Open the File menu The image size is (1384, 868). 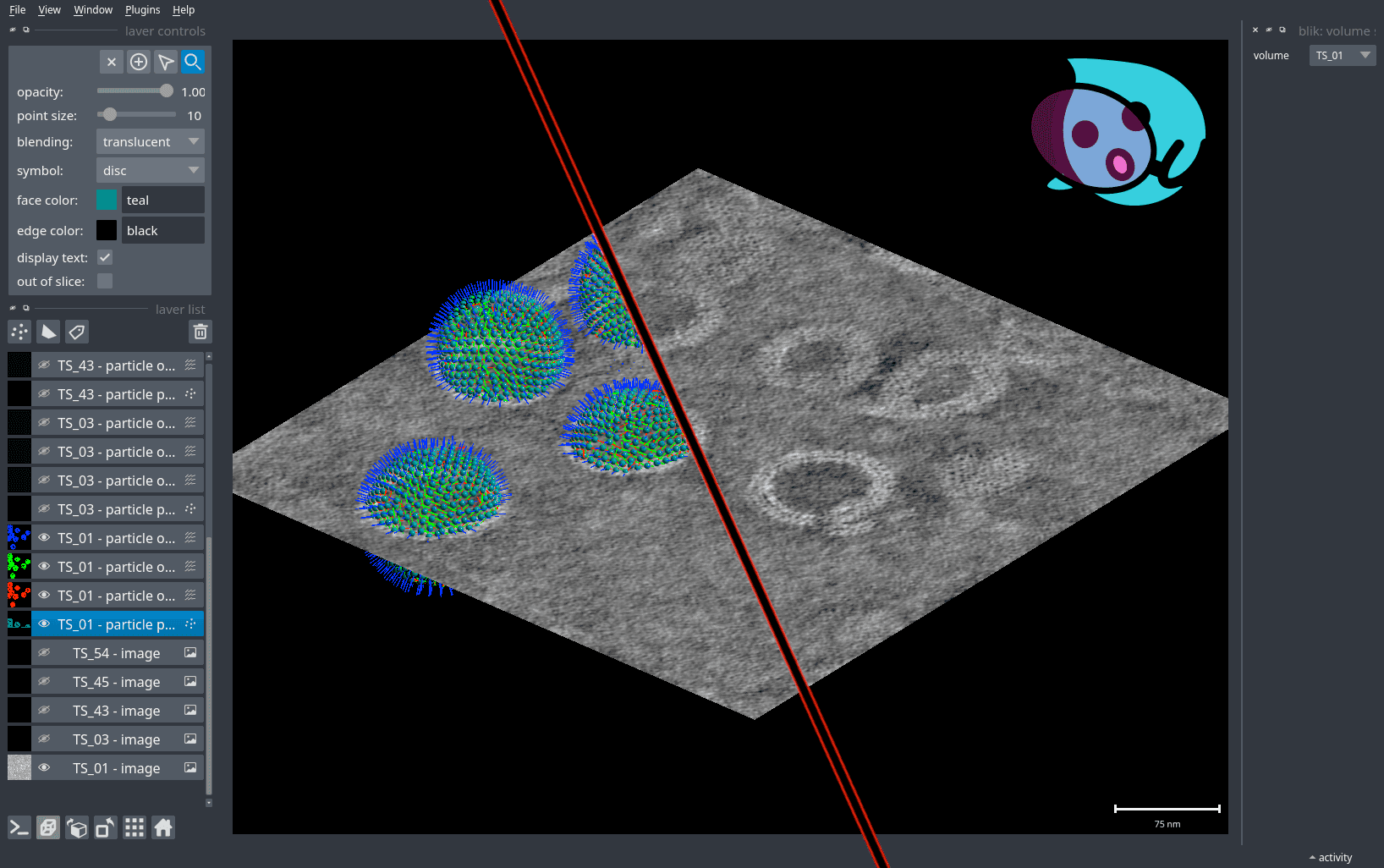tap(18, 10)
